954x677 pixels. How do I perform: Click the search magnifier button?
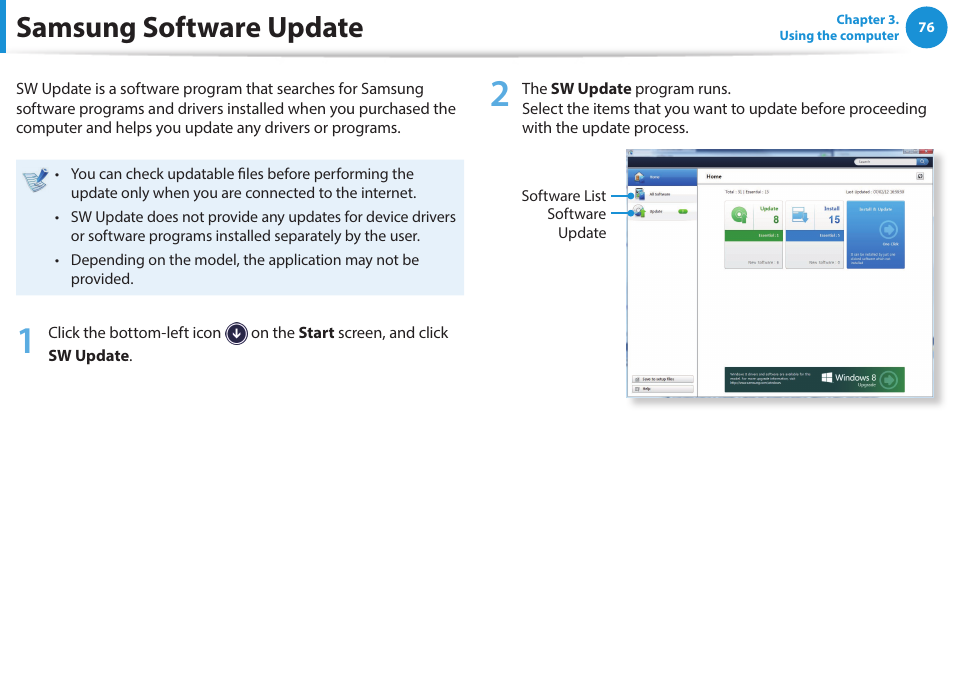(923, 162)
